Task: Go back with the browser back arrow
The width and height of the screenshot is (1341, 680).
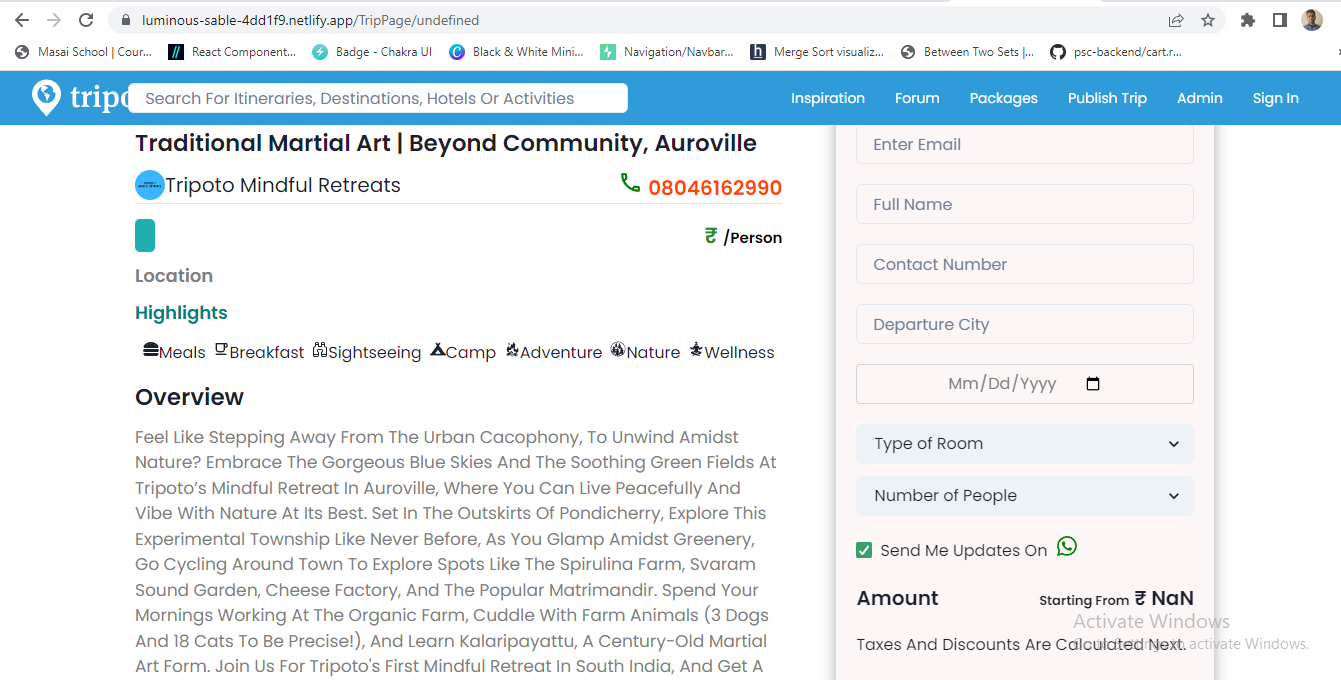Action: [x=22, y=20]
